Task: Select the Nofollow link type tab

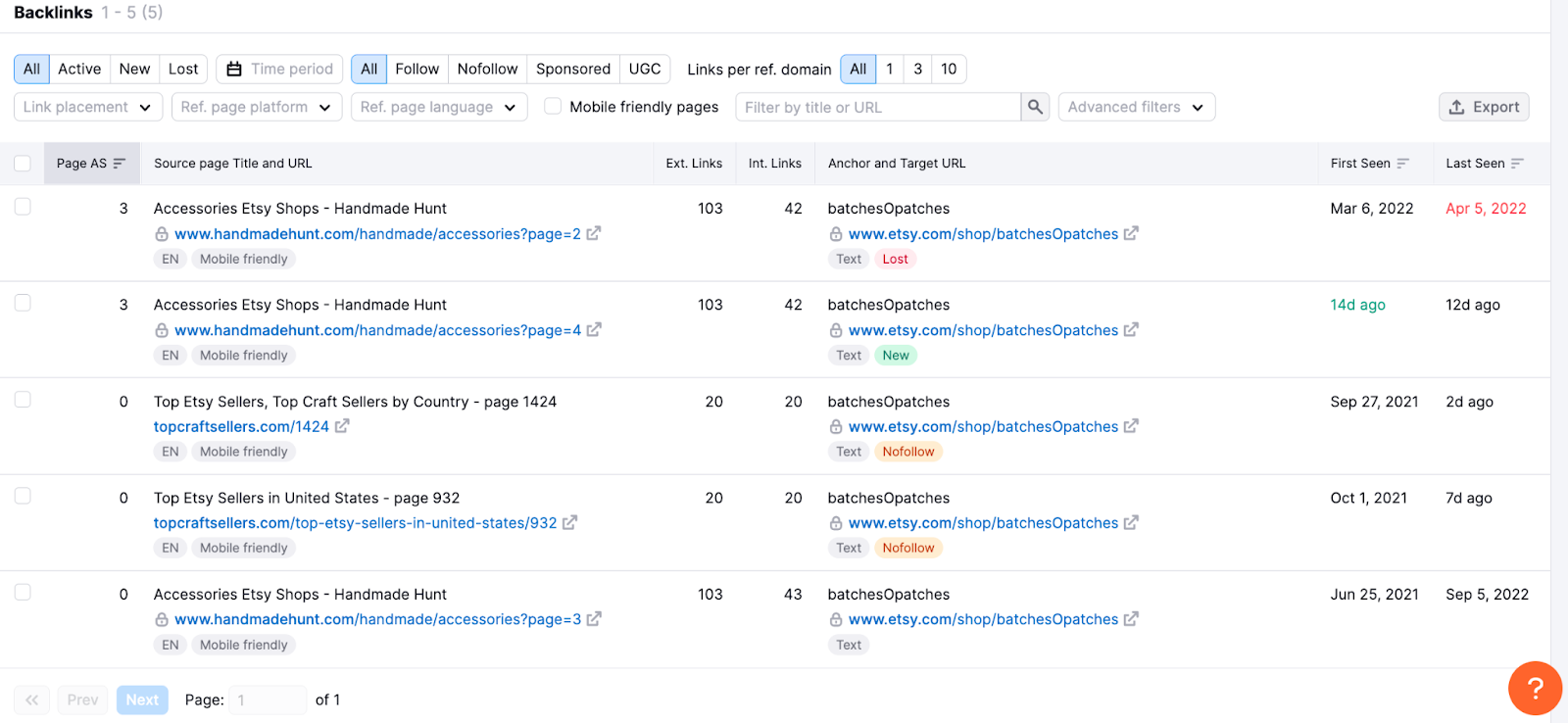Action: point(487,69)
